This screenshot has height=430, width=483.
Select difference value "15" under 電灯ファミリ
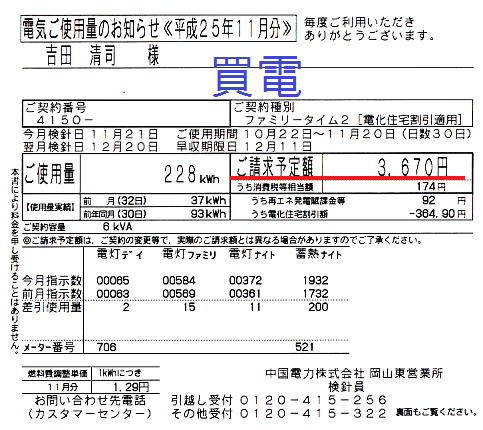pos(189,307)
